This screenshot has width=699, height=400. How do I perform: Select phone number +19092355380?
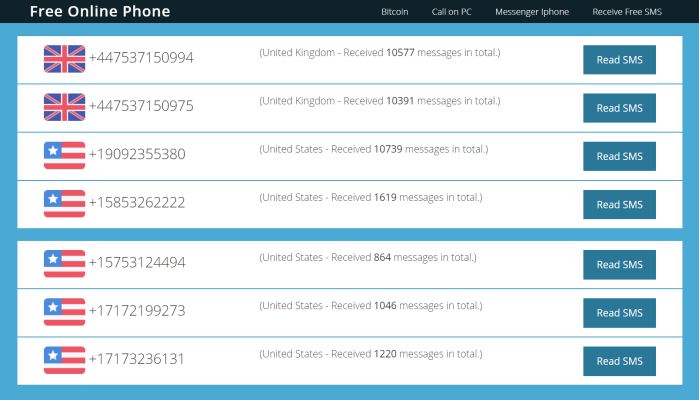click(x=137, y=154)
